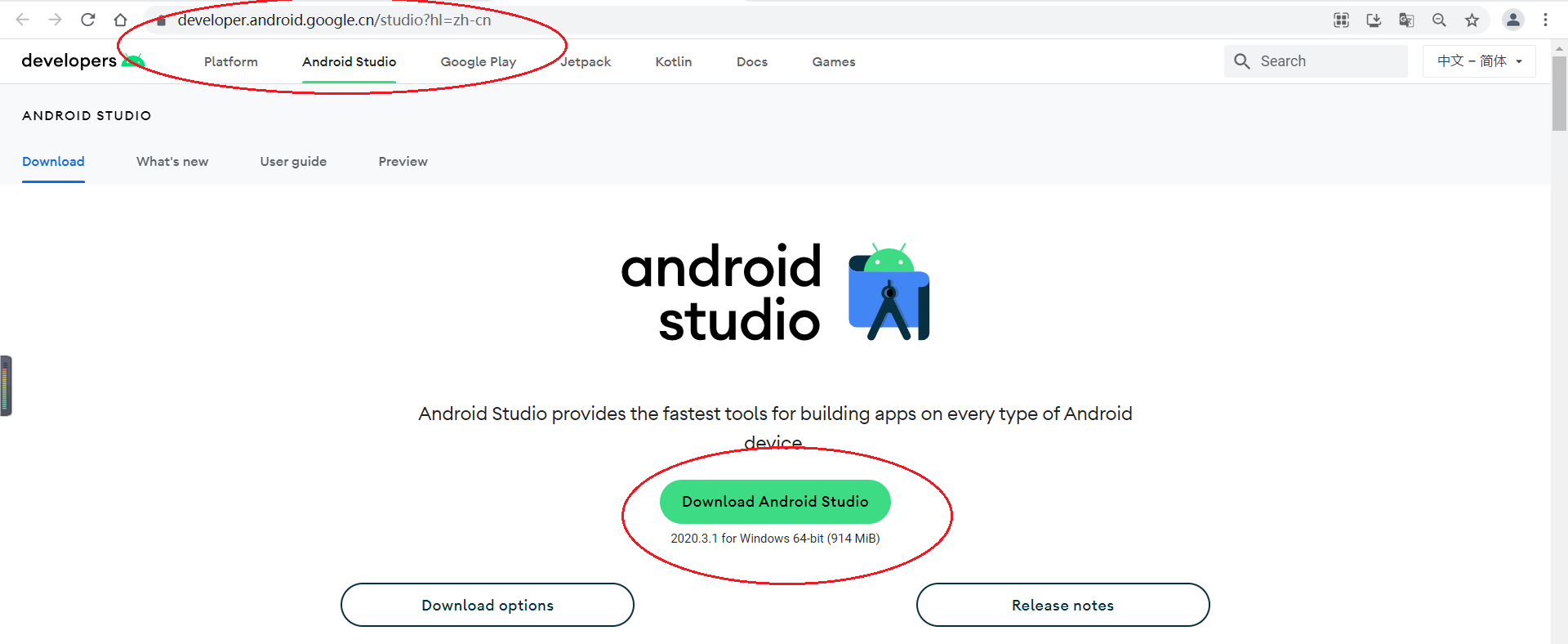Click the edge widget on the left border
The width and height of the screenshot is (1568, 644).
pyautogui.click(x=6, y=386)
